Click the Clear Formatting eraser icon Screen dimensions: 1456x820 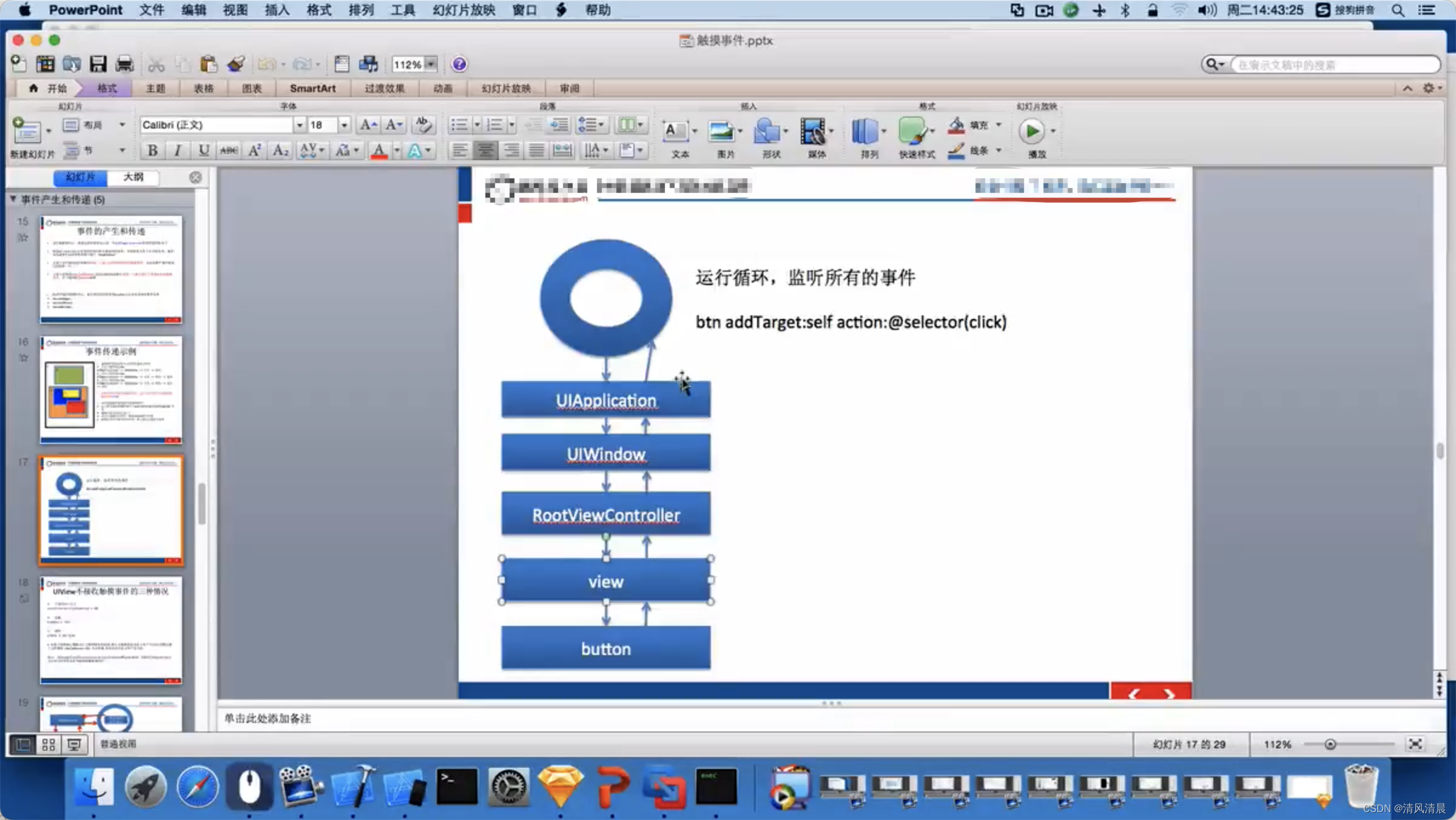[x=423, y=125]
